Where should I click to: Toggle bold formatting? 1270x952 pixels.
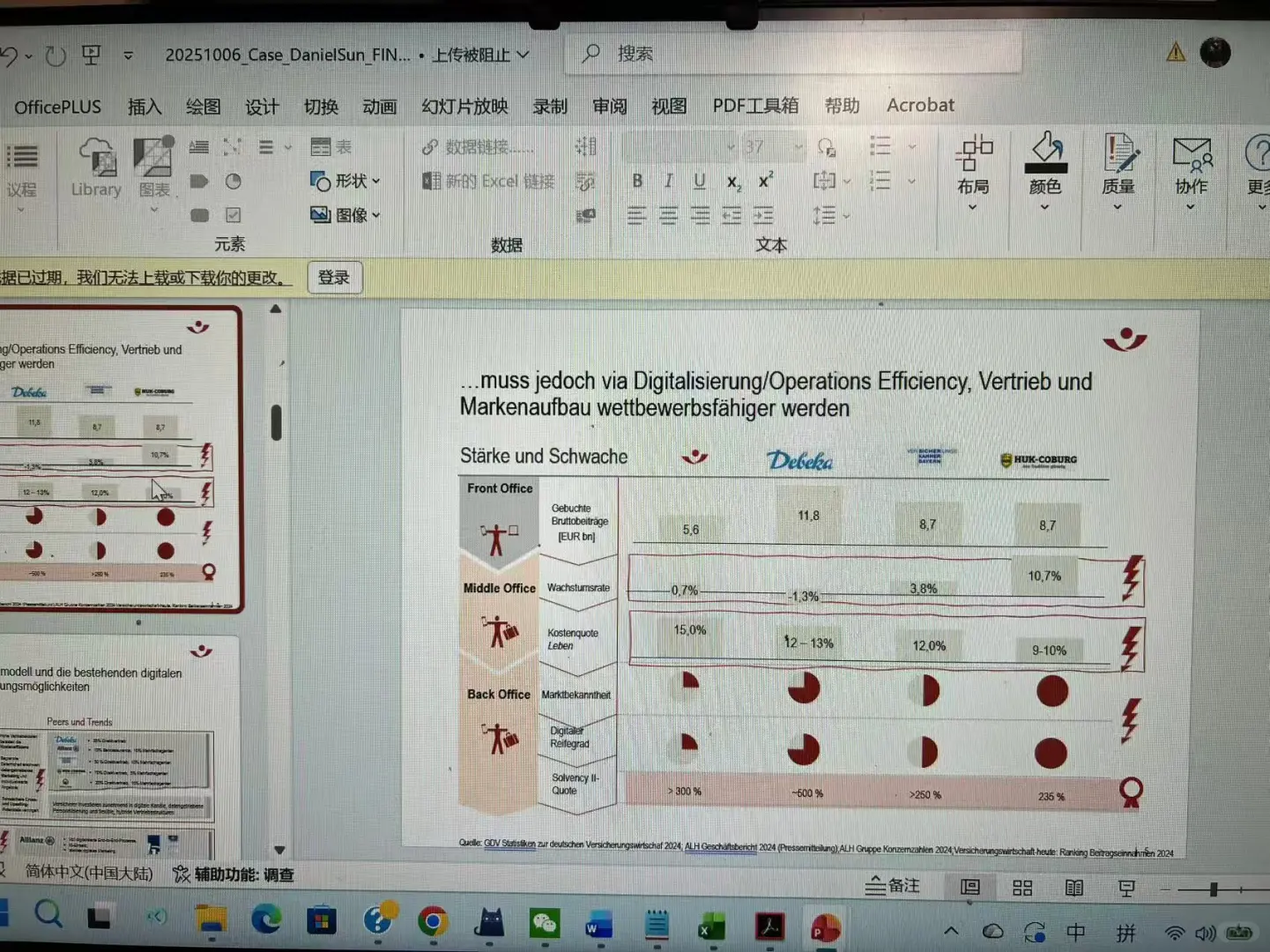637,181
